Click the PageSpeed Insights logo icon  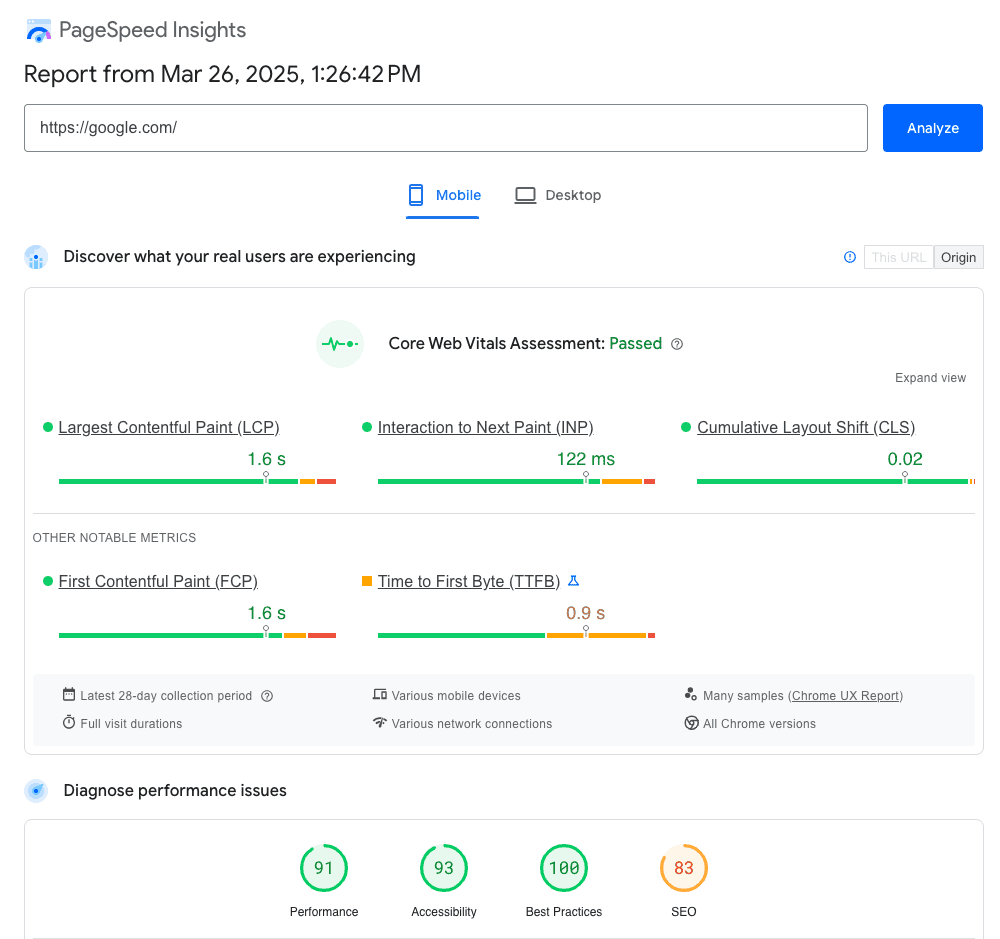pyautogui.click(x=38, y=31)
